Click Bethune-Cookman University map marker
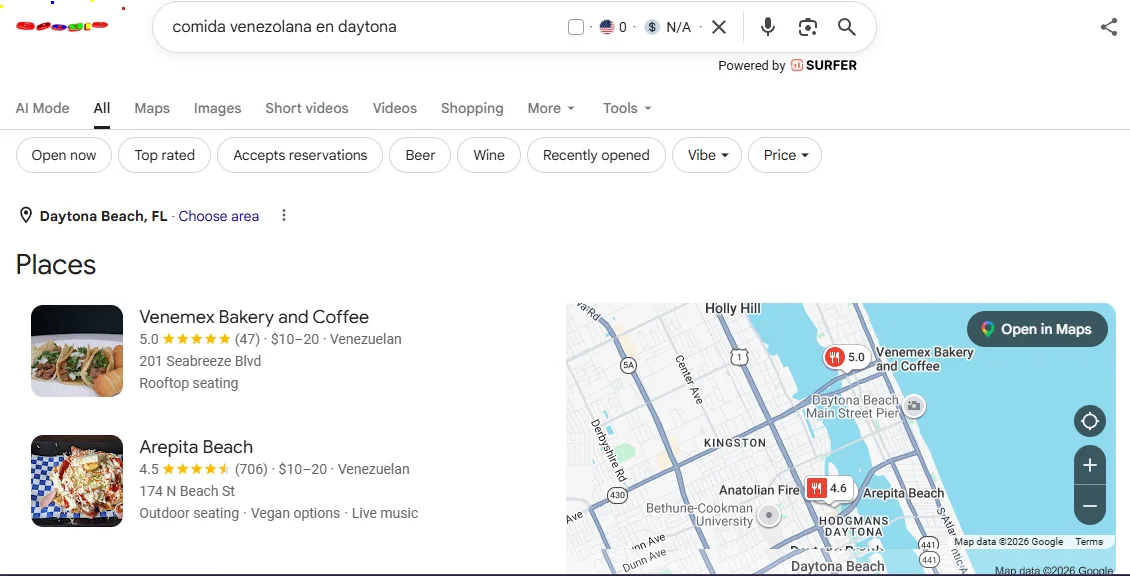Viewport: 1130px width, 576px height. (x=770, y=515)
